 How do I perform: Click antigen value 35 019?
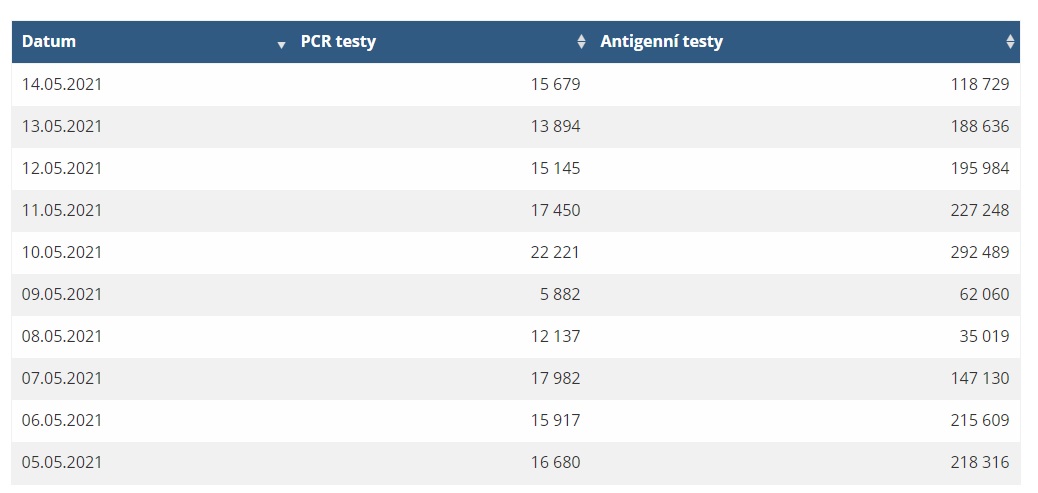point(984,336)
